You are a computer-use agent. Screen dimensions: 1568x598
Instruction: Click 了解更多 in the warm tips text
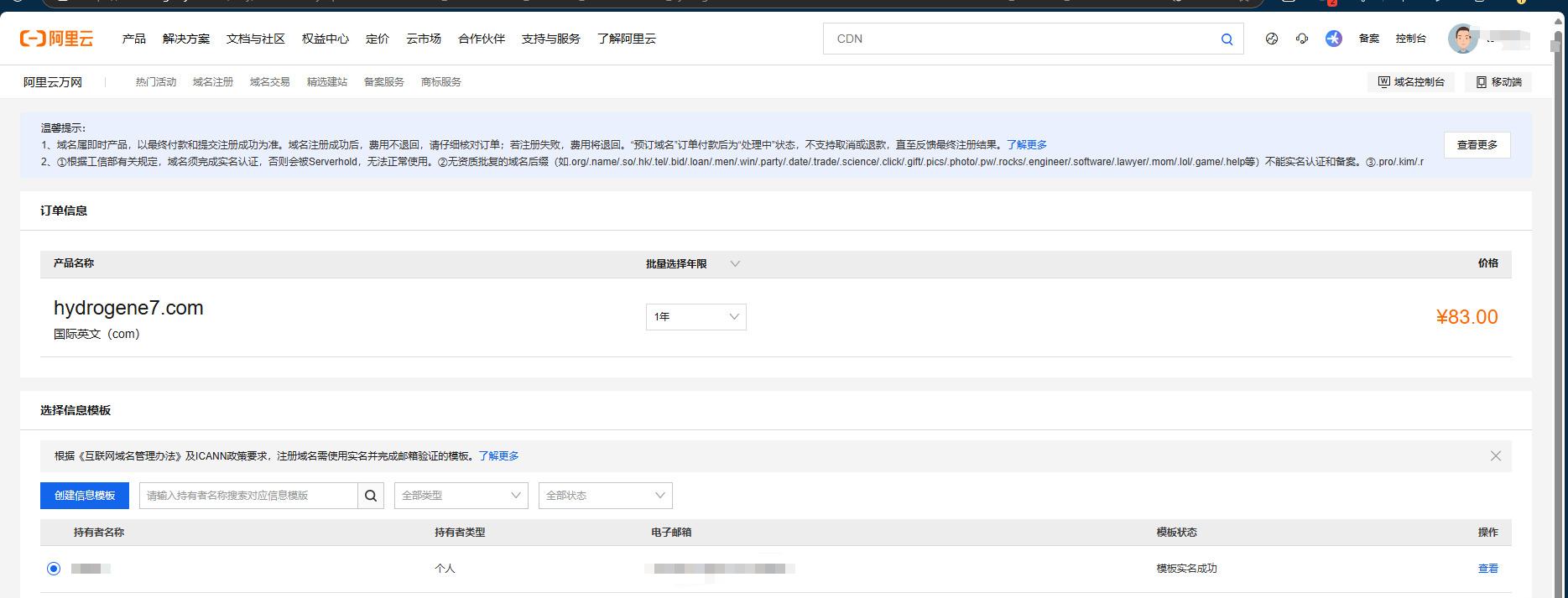(x=1027, y=145)
